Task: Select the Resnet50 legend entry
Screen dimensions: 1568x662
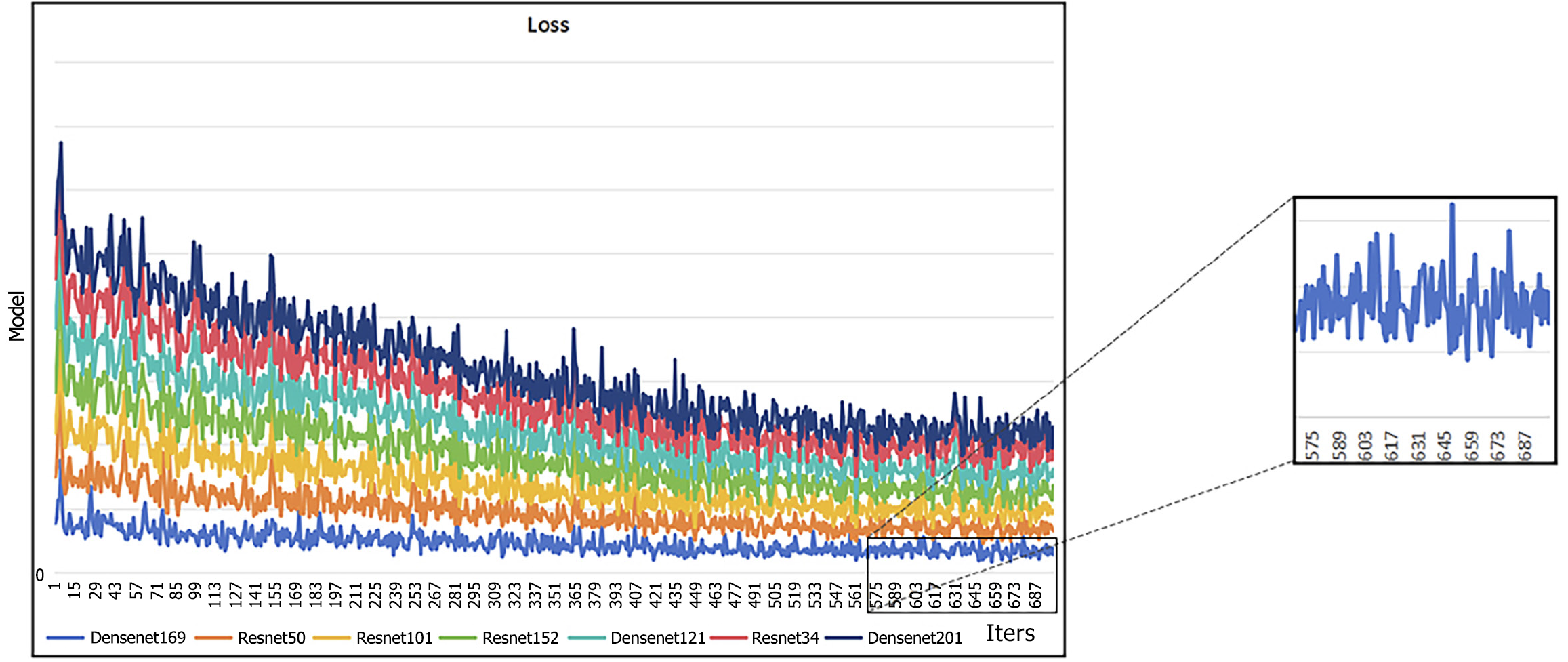Action: point(271,638)
